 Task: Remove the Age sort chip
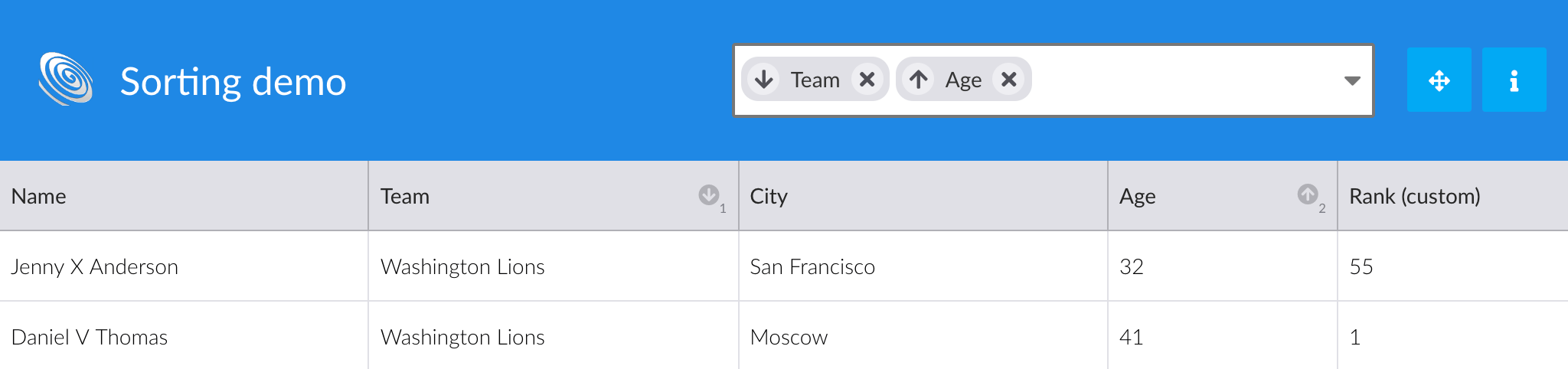coord(1009,80)
